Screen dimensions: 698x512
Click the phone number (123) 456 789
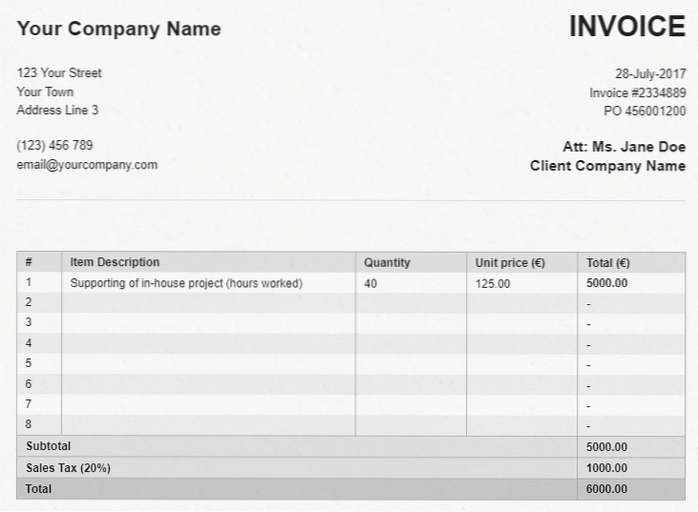click(x=55, y=145)
